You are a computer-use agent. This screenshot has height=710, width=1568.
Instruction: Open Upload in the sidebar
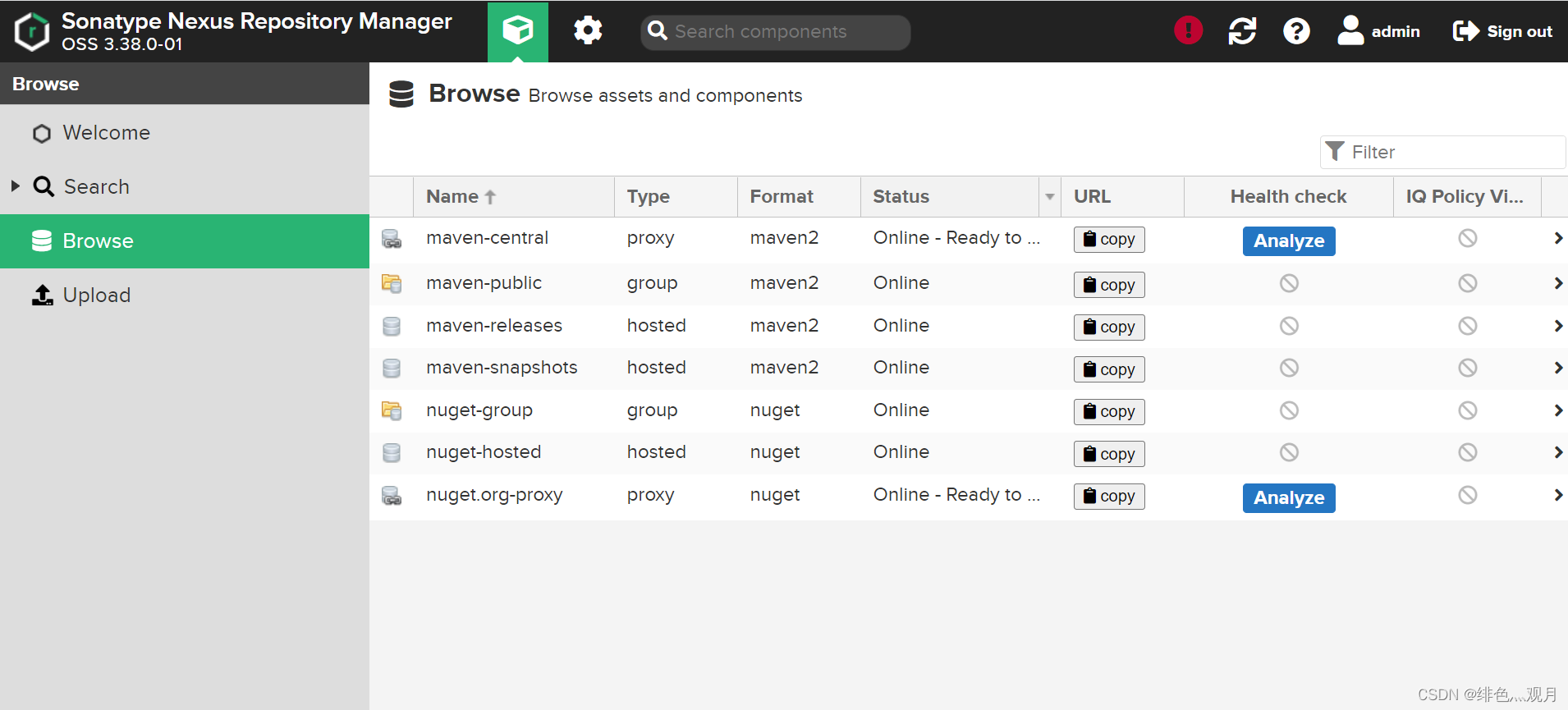pyautogui.click(x=185, y=295)
